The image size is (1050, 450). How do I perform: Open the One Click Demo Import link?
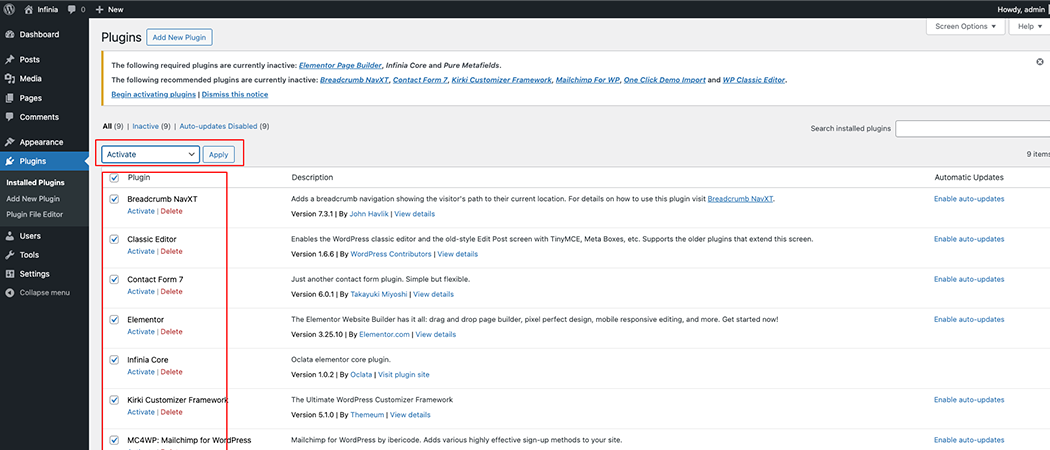coord(664,80)
